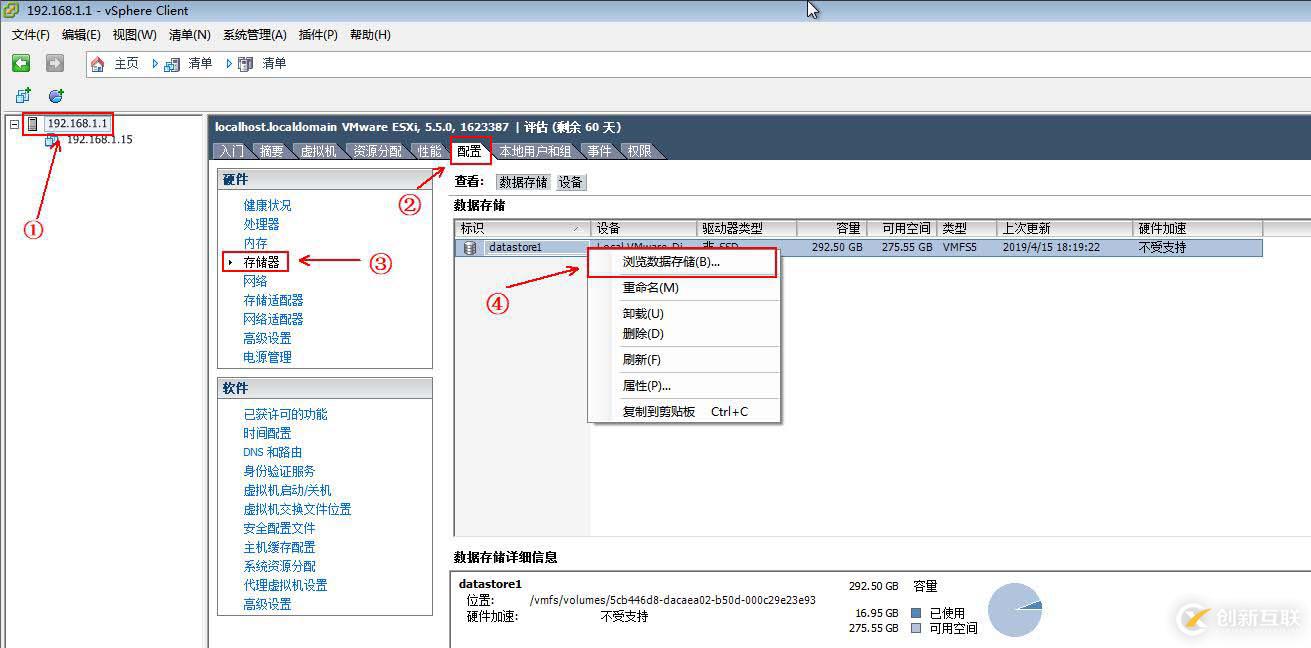The image size is (1311, 648).
Task: Collapse the 192.168.1.1 host tree node
Action: (x=14, y=124)
